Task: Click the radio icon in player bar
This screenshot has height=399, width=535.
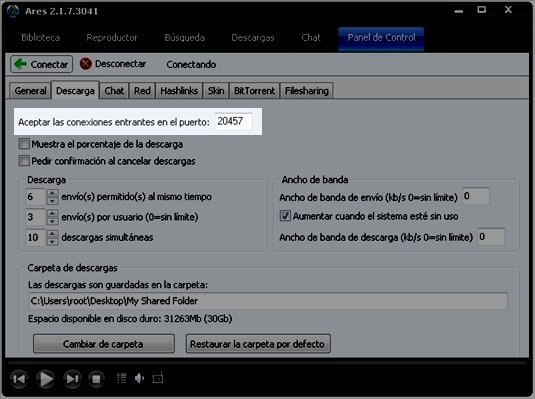Action: pyautogui.click(x=158, y=377)
